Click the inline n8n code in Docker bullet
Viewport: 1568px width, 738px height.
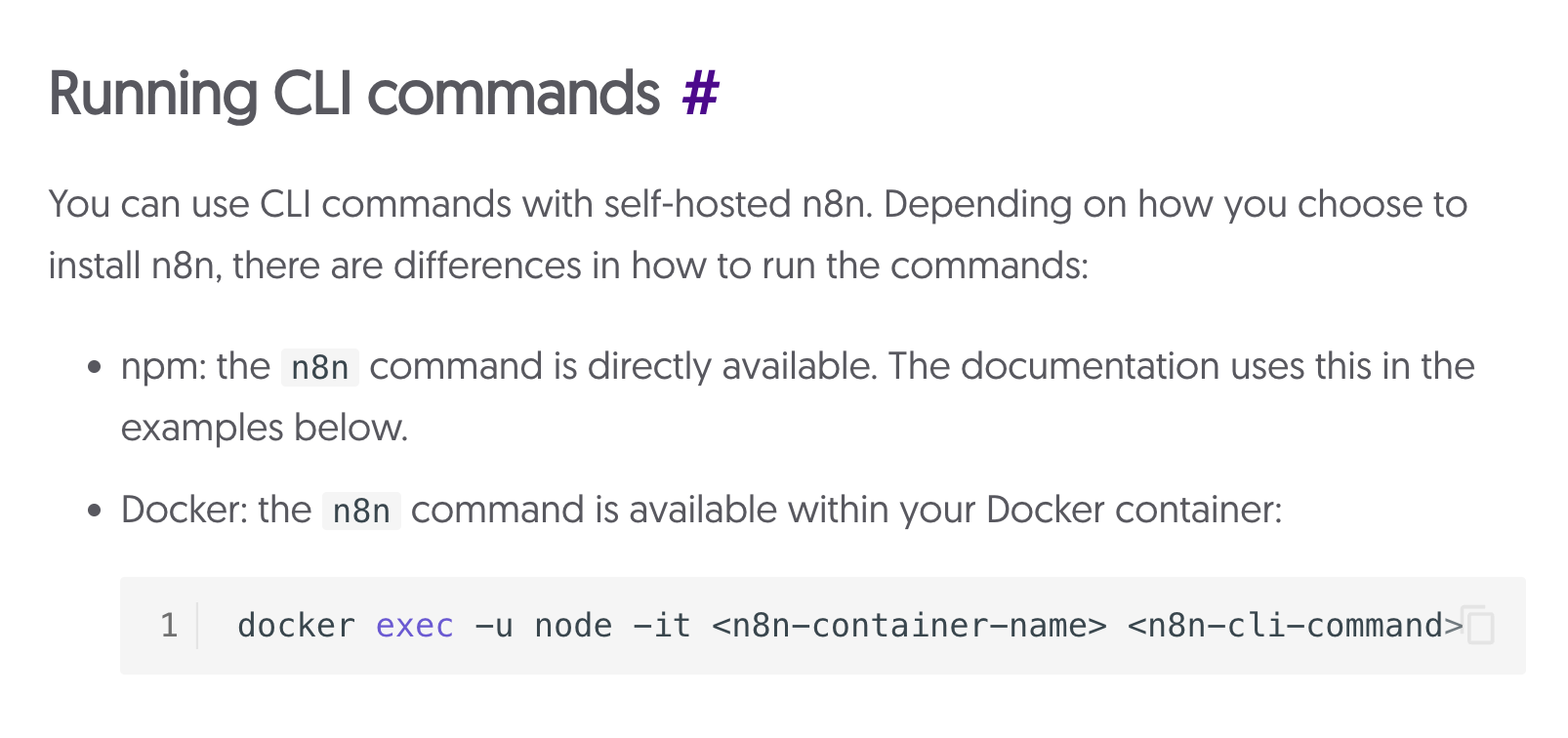[x=361, y=512]
